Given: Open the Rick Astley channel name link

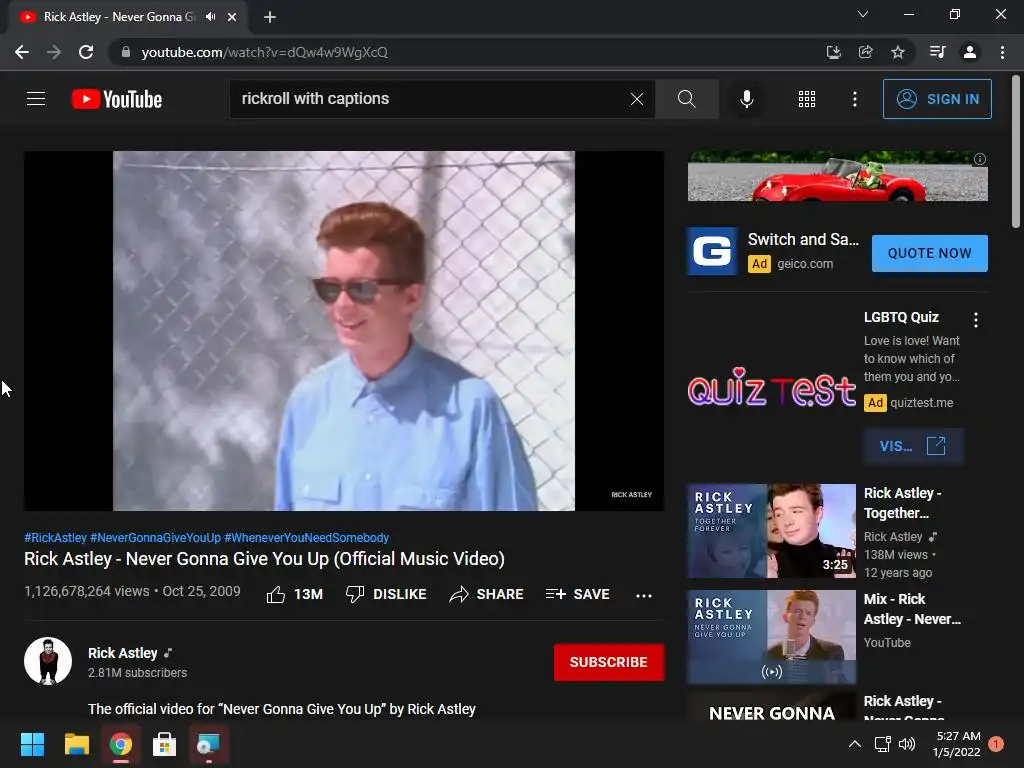Looking at the screenshot, I should [123, 653].
